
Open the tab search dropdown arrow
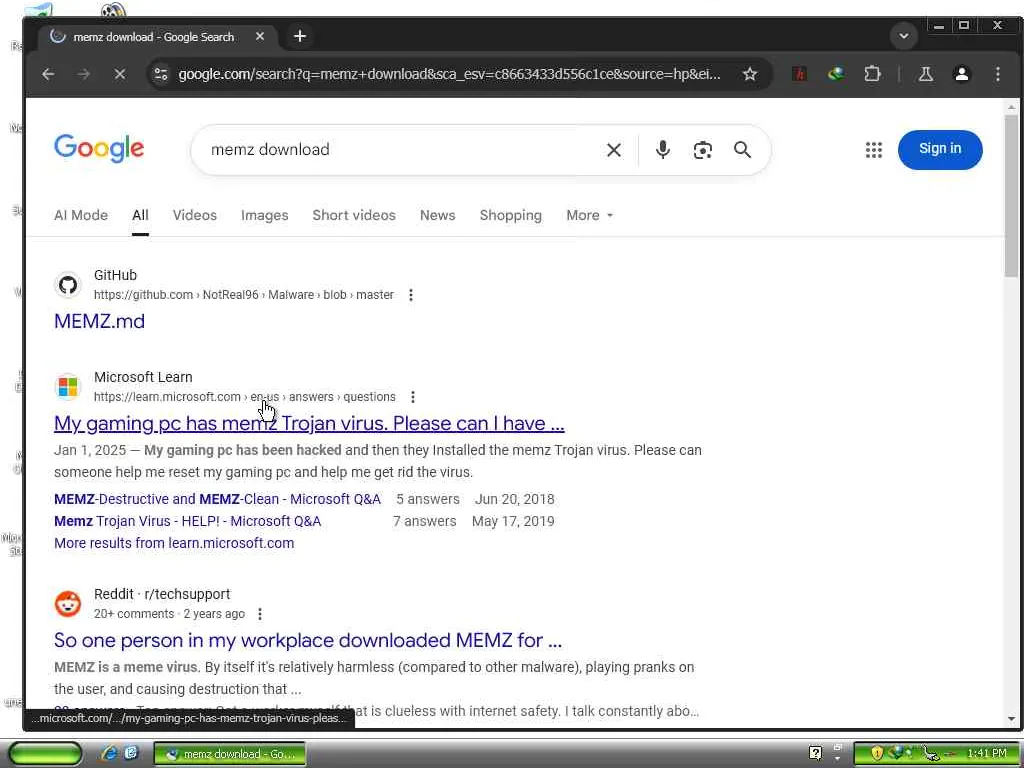pyautogui.click(x=904, y=36)
